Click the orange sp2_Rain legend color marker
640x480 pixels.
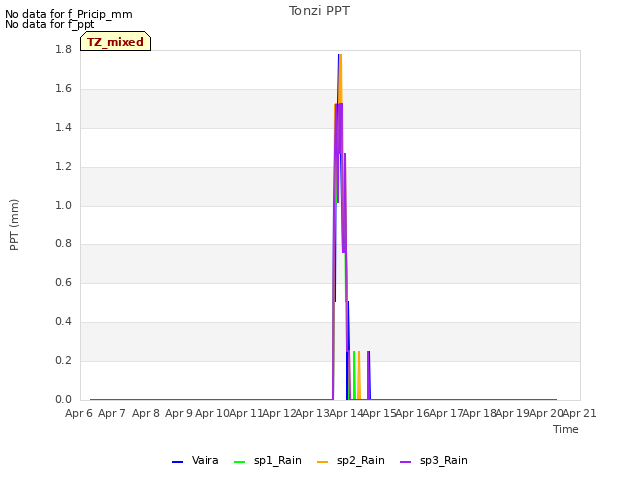(322, 462)
